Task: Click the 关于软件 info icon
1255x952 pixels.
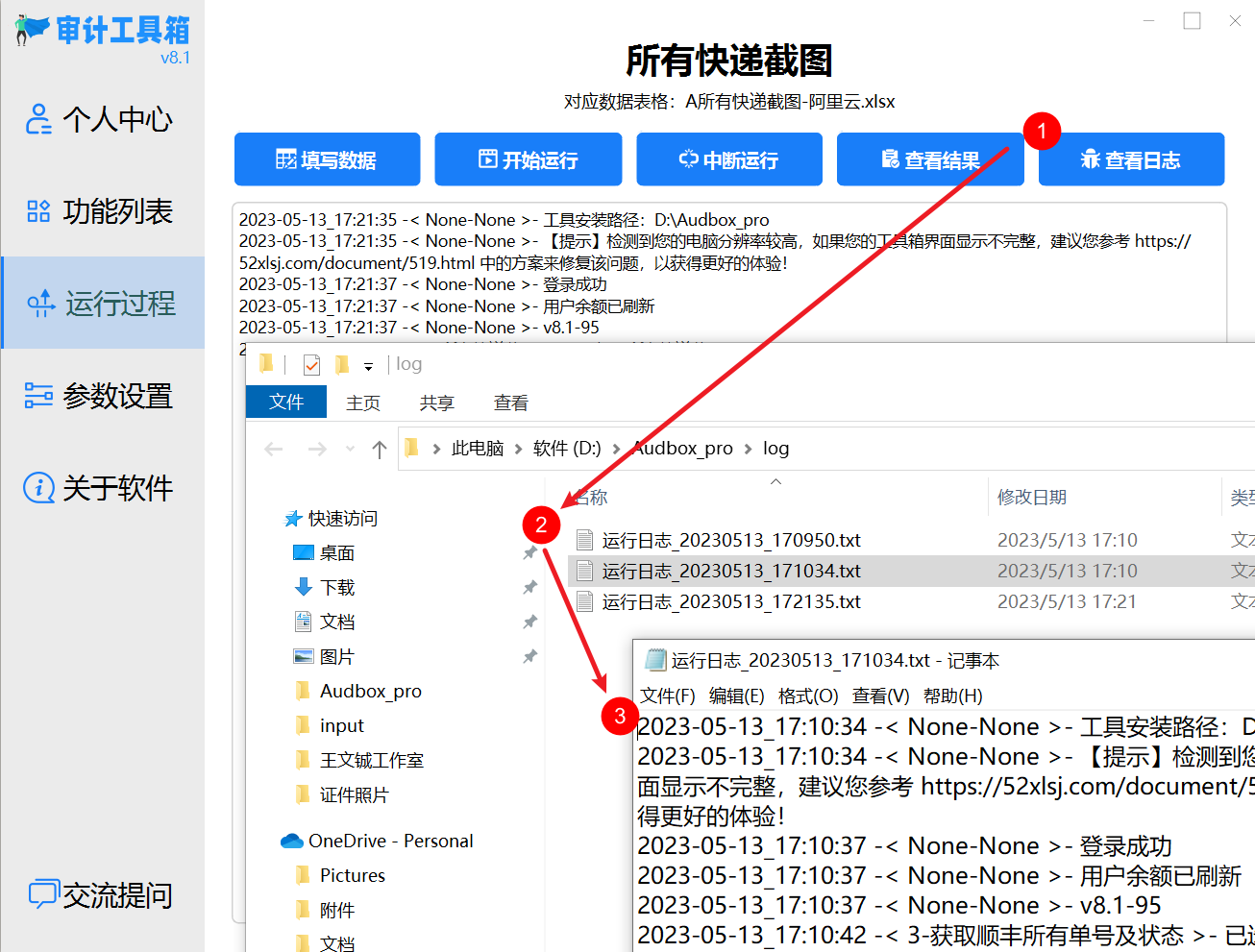Action: click(x=39, y=488)
